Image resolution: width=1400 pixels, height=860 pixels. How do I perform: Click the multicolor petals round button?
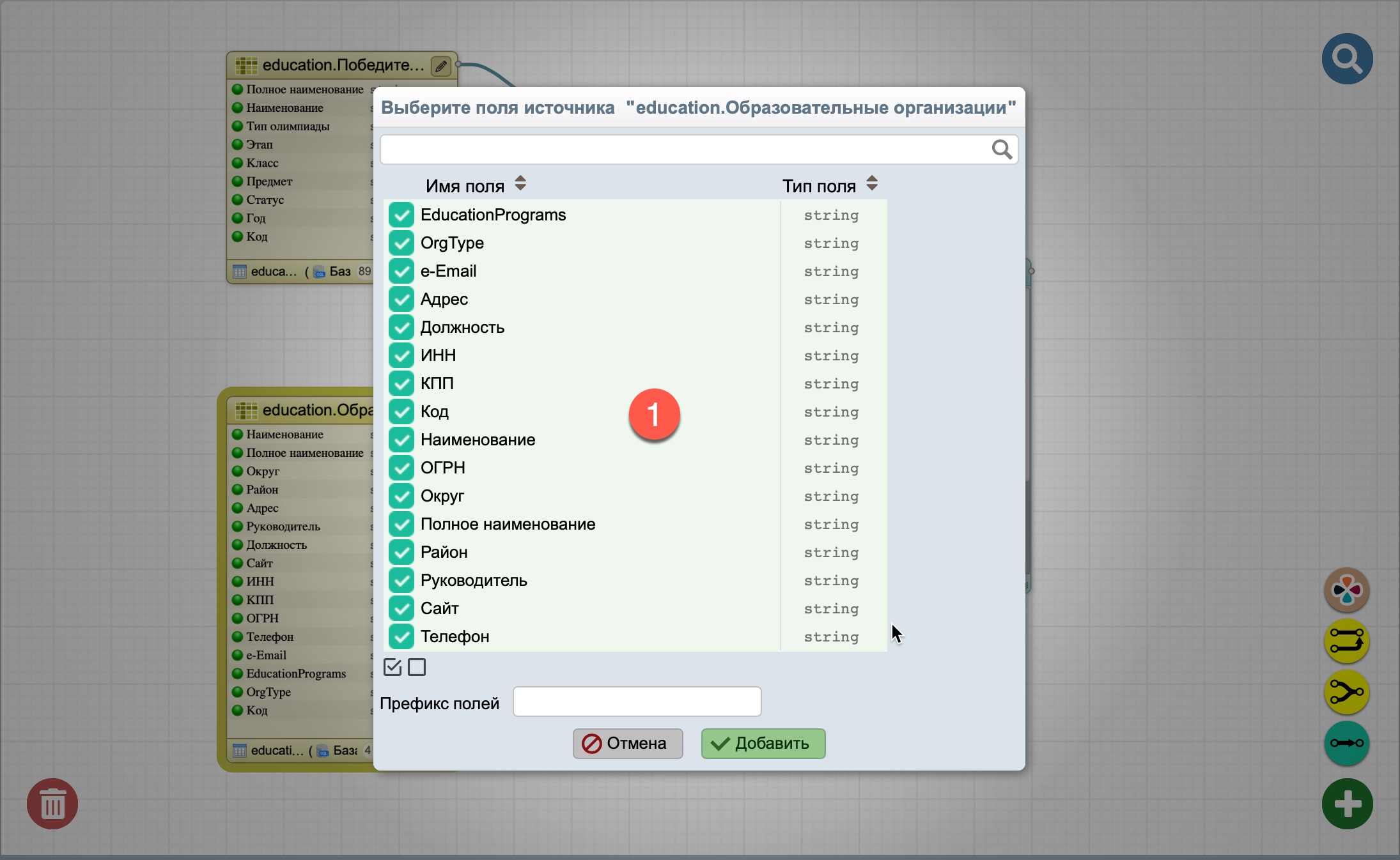pos(1346,590)
